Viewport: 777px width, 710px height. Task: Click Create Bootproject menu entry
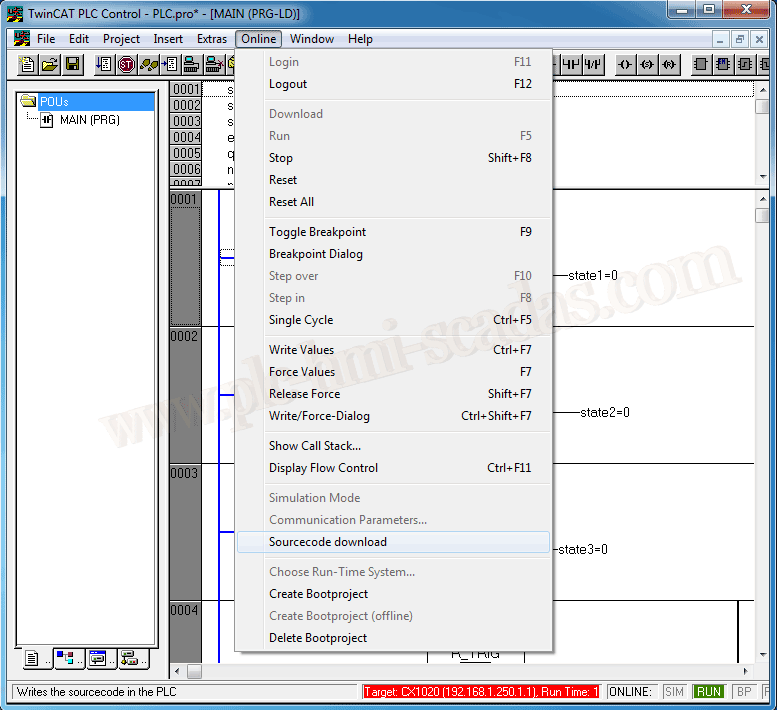(318, 594)
